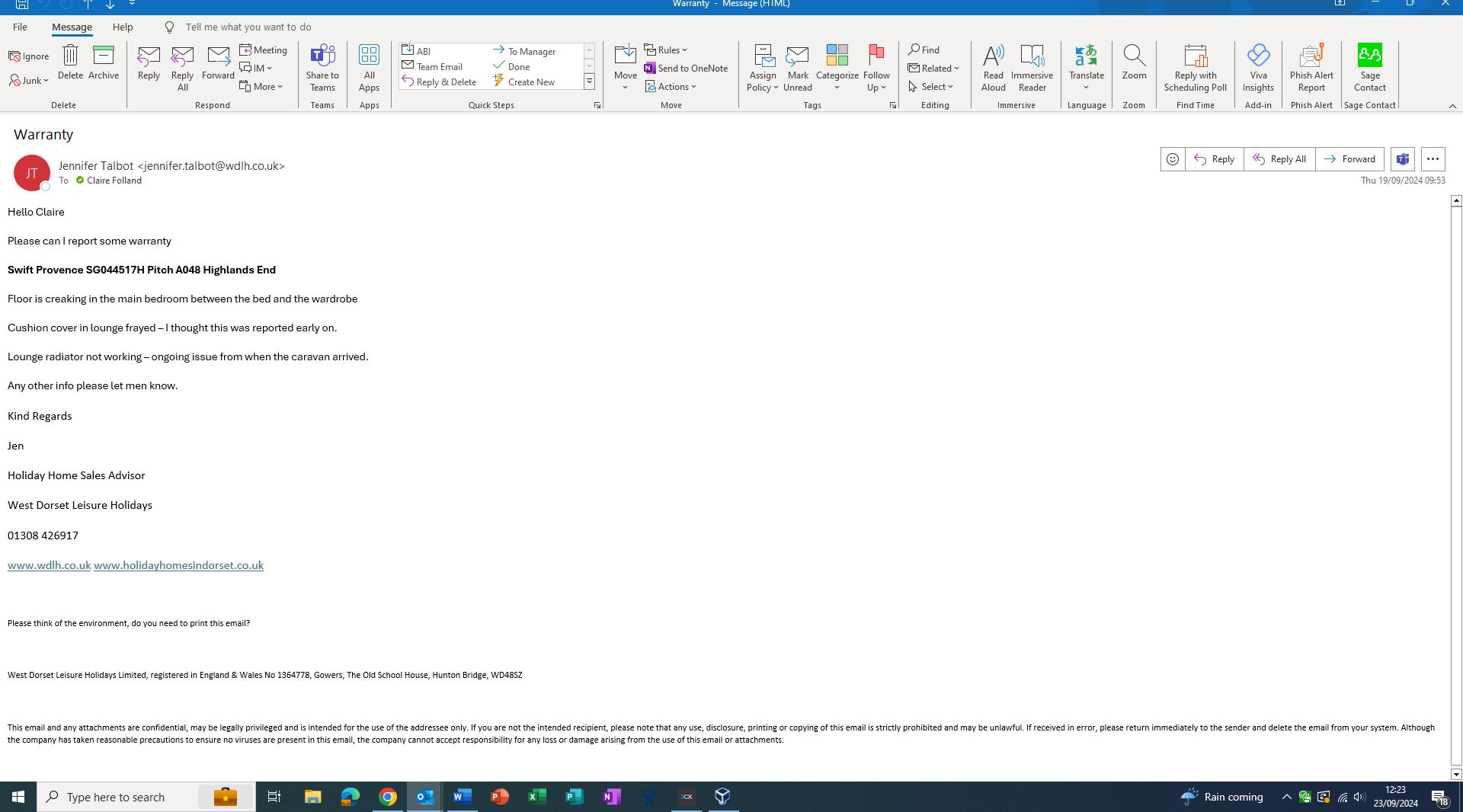This screenshot has height=812, width=1463.
Task: Click the lightbulb Tell Me icon
Action: pos(170,27)
